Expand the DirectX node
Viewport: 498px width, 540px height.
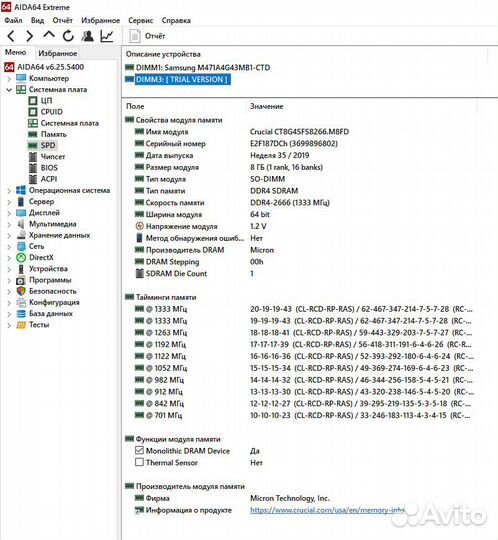pyautogui.click(x=9, y=258)
